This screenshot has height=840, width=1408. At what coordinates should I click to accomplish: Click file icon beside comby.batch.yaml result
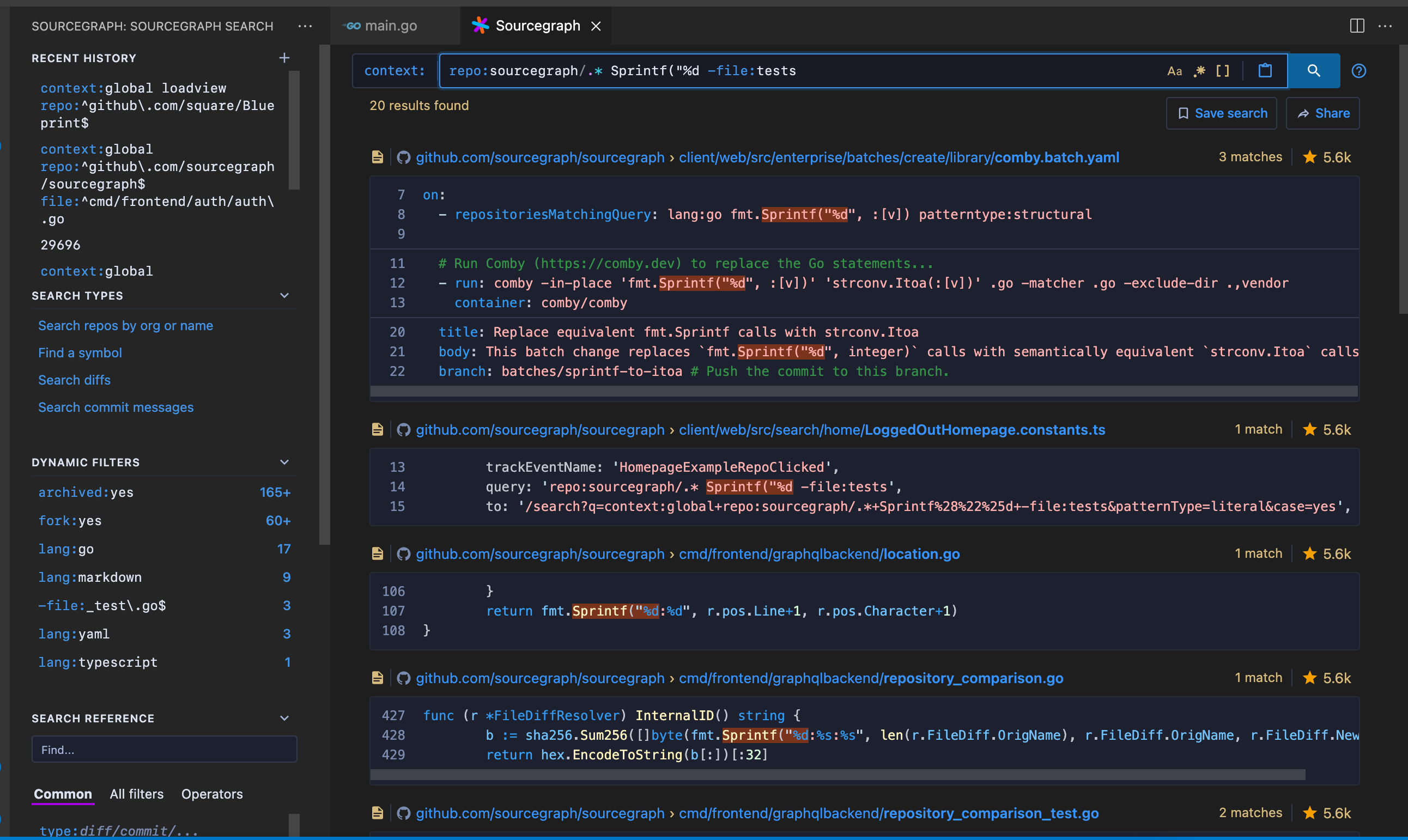(378, 157)
